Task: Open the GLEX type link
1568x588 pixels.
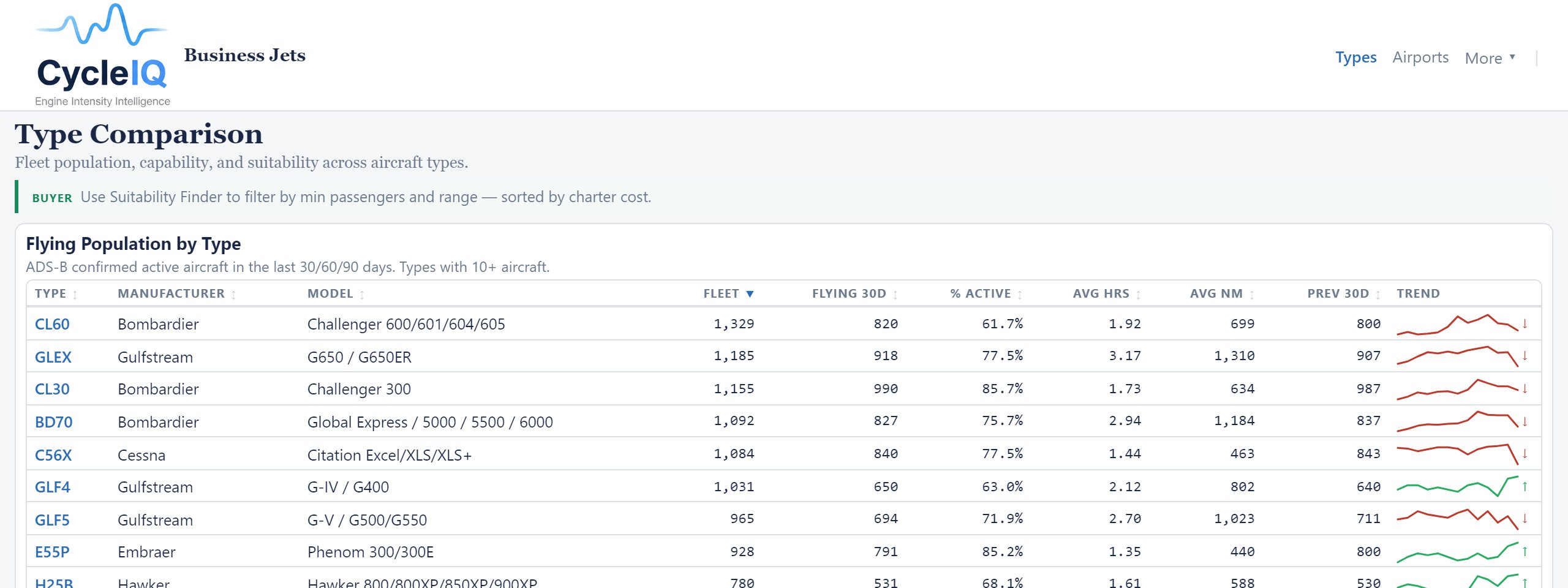Action: pyautogui.click(x=53, y=357)
